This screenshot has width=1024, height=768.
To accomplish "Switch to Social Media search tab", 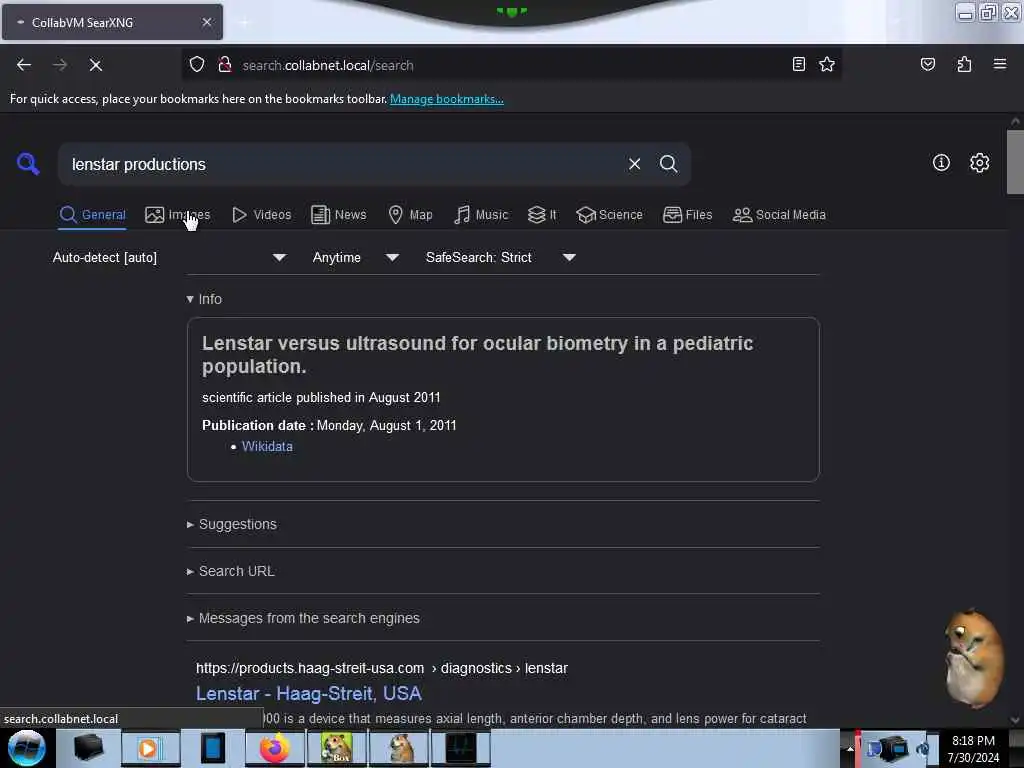I will coord(779,214).
